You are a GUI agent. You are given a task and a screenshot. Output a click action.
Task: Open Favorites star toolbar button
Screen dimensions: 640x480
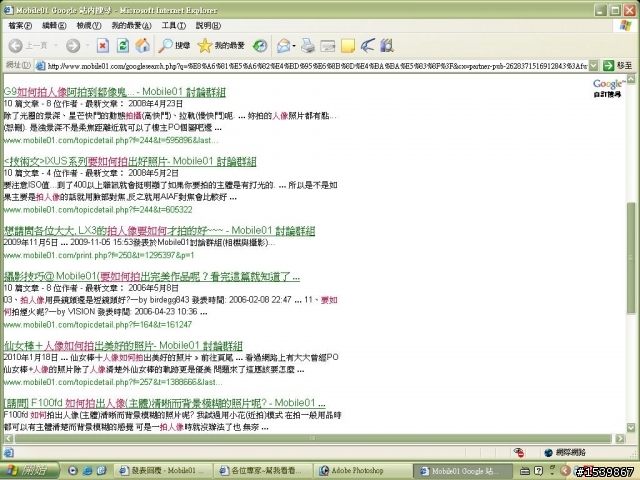point(221,45)
